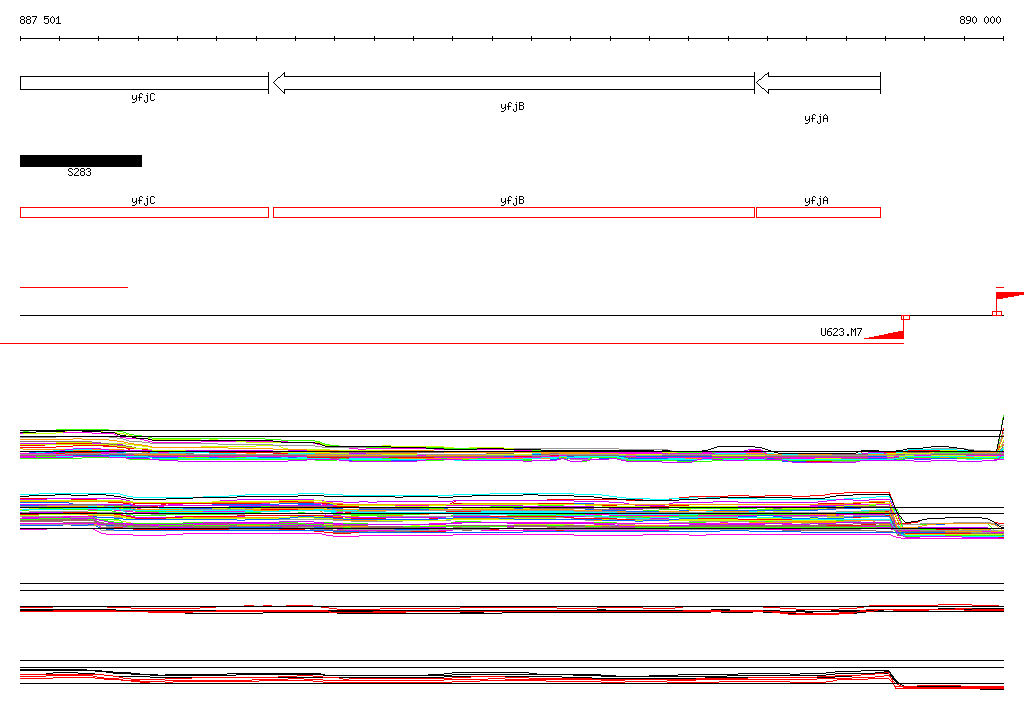The image size is (1024, 714).
Task: Select the red yfjB rectangle
Action: (x=514, y=212)
